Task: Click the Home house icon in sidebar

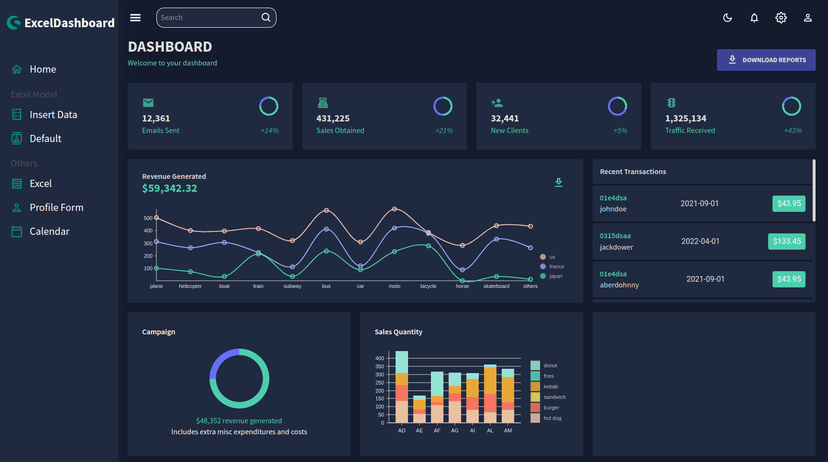Action: pyautogui.click(x=17, y=69)
